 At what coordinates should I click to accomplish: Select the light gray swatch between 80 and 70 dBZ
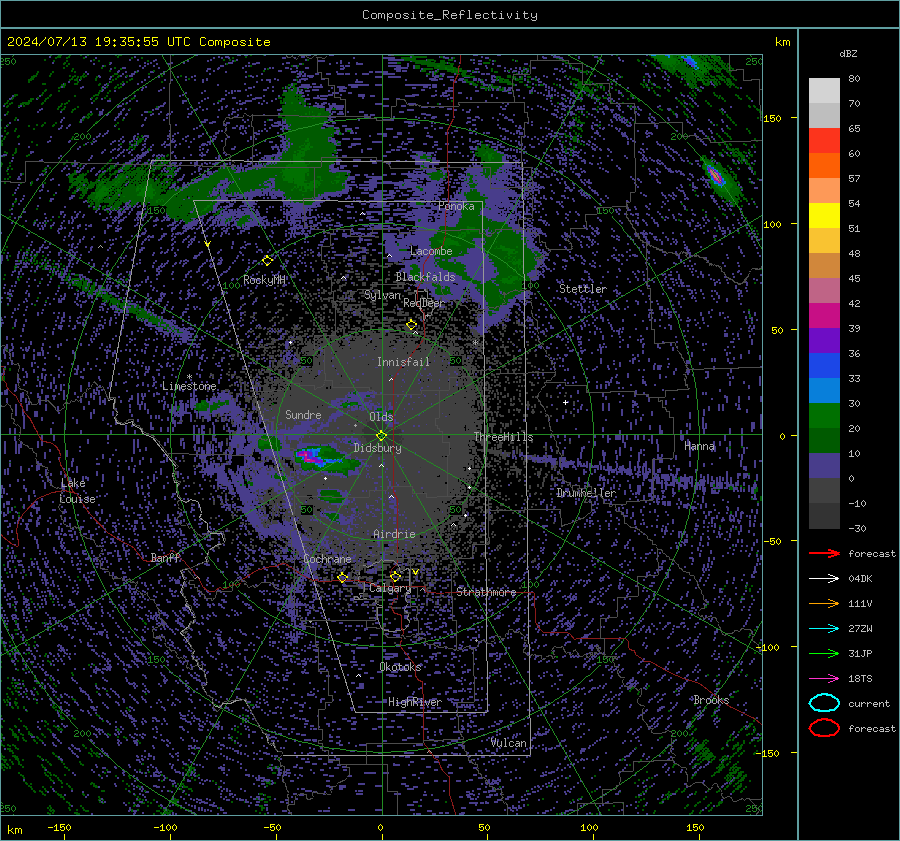tap(824, 91)
